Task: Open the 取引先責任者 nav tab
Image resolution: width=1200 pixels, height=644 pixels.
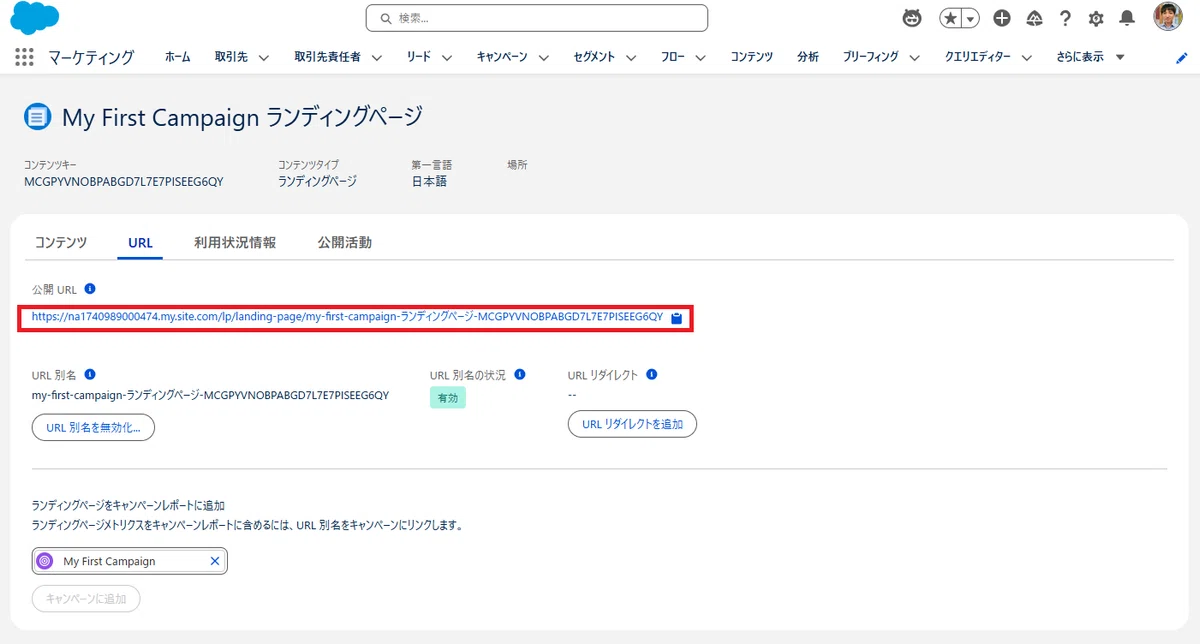Action: 328,57
